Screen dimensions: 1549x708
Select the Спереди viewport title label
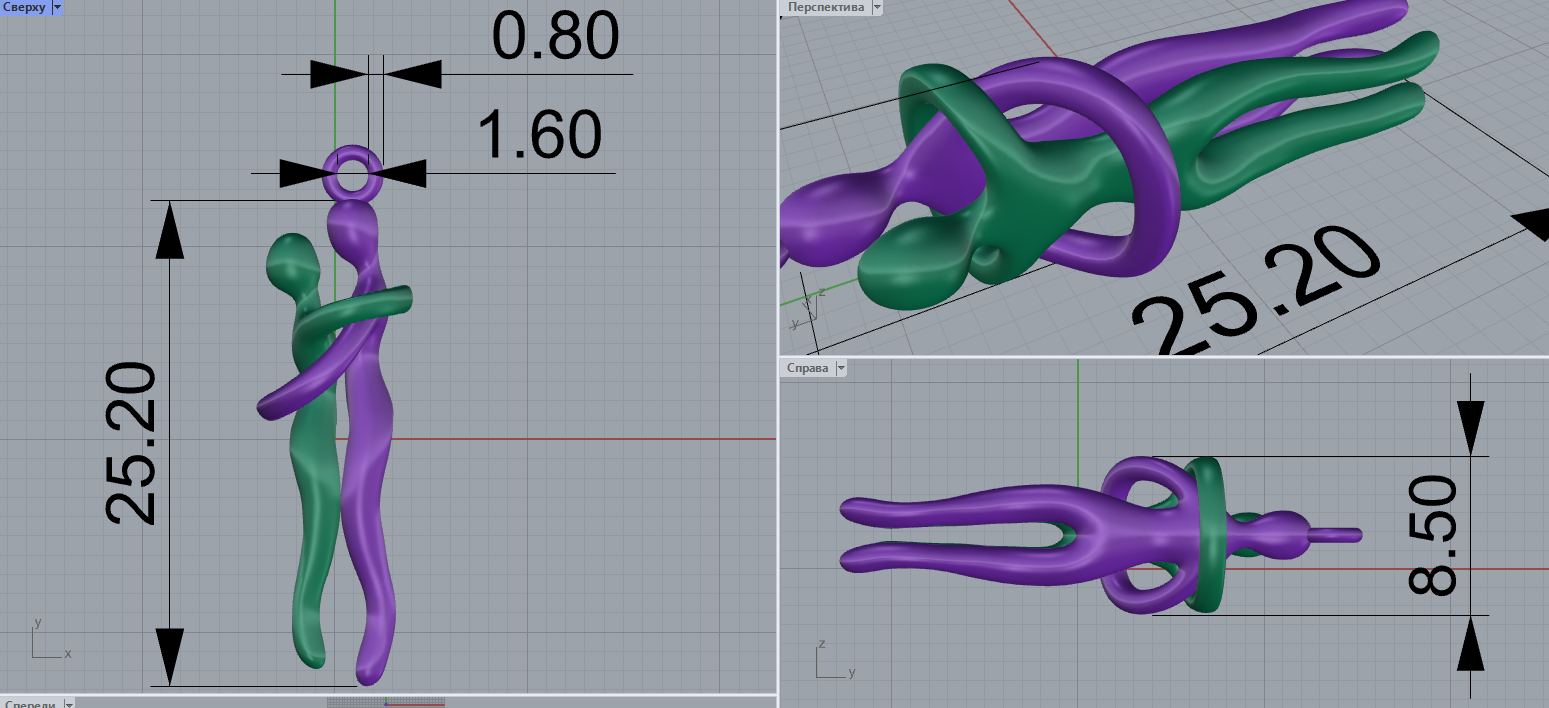pyautogui.click(x=30, y=704)
